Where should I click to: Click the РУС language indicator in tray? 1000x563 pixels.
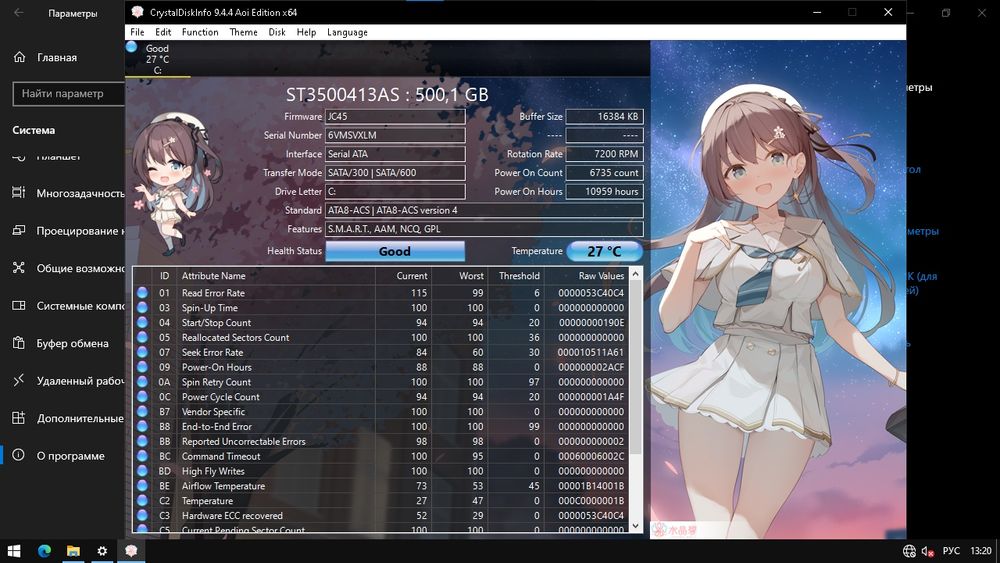[x=951, y=551]
